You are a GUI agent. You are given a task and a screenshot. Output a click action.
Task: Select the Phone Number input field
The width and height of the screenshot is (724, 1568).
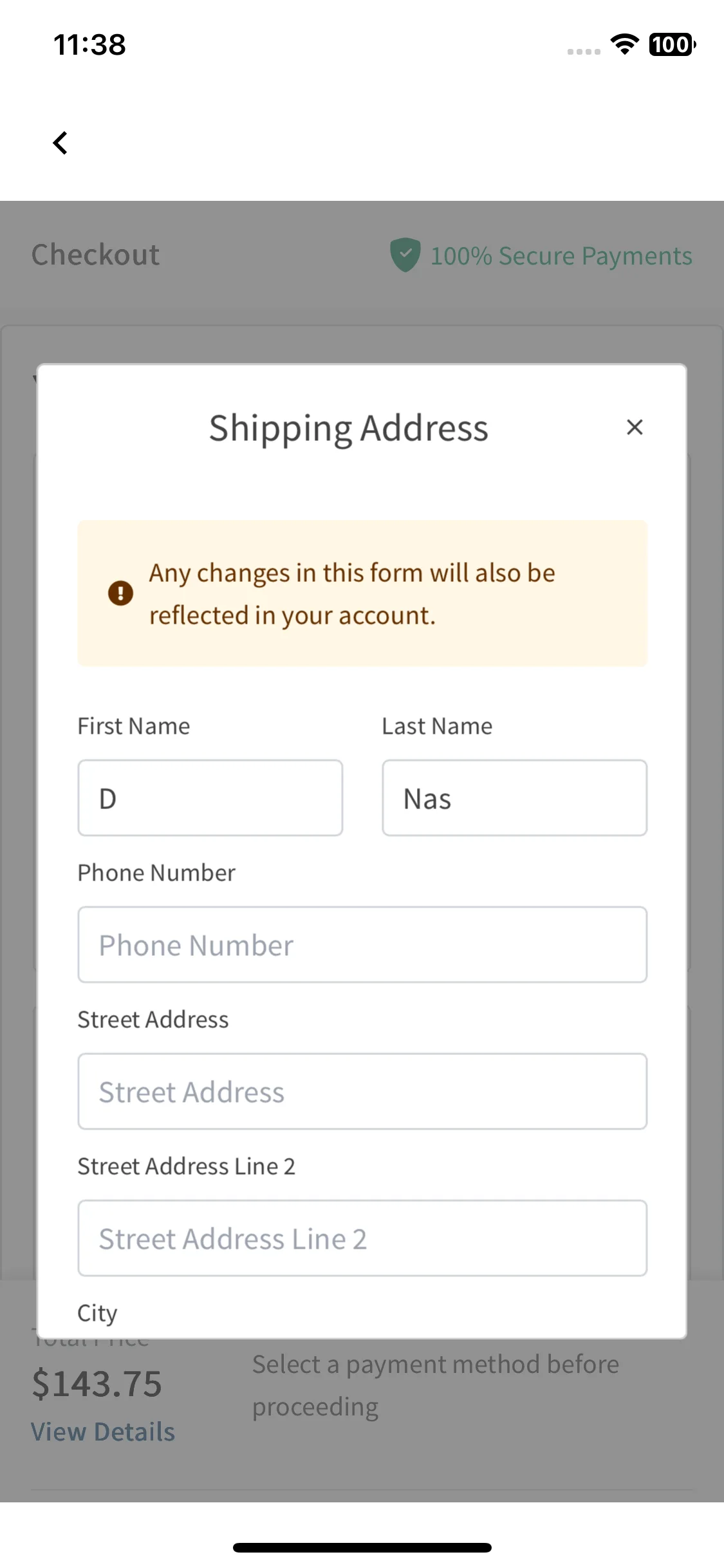(362, 945)
